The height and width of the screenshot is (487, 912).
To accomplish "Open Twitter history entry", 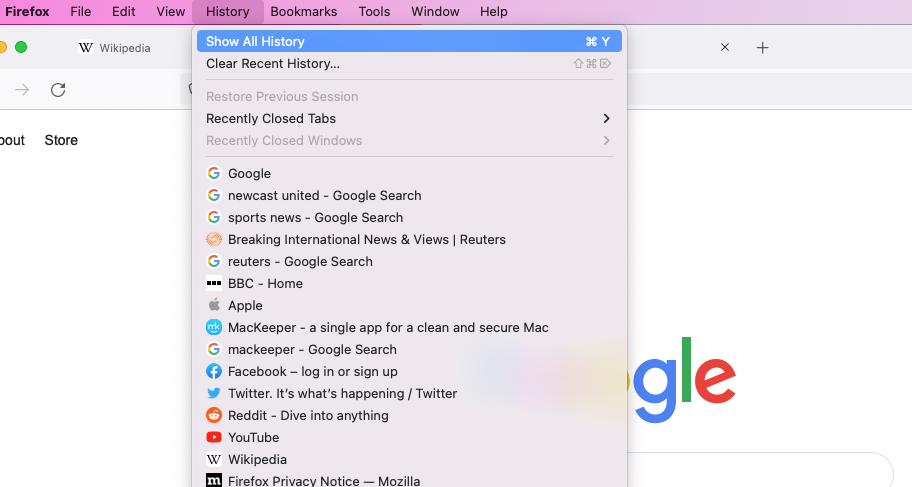I will (409, 394).
